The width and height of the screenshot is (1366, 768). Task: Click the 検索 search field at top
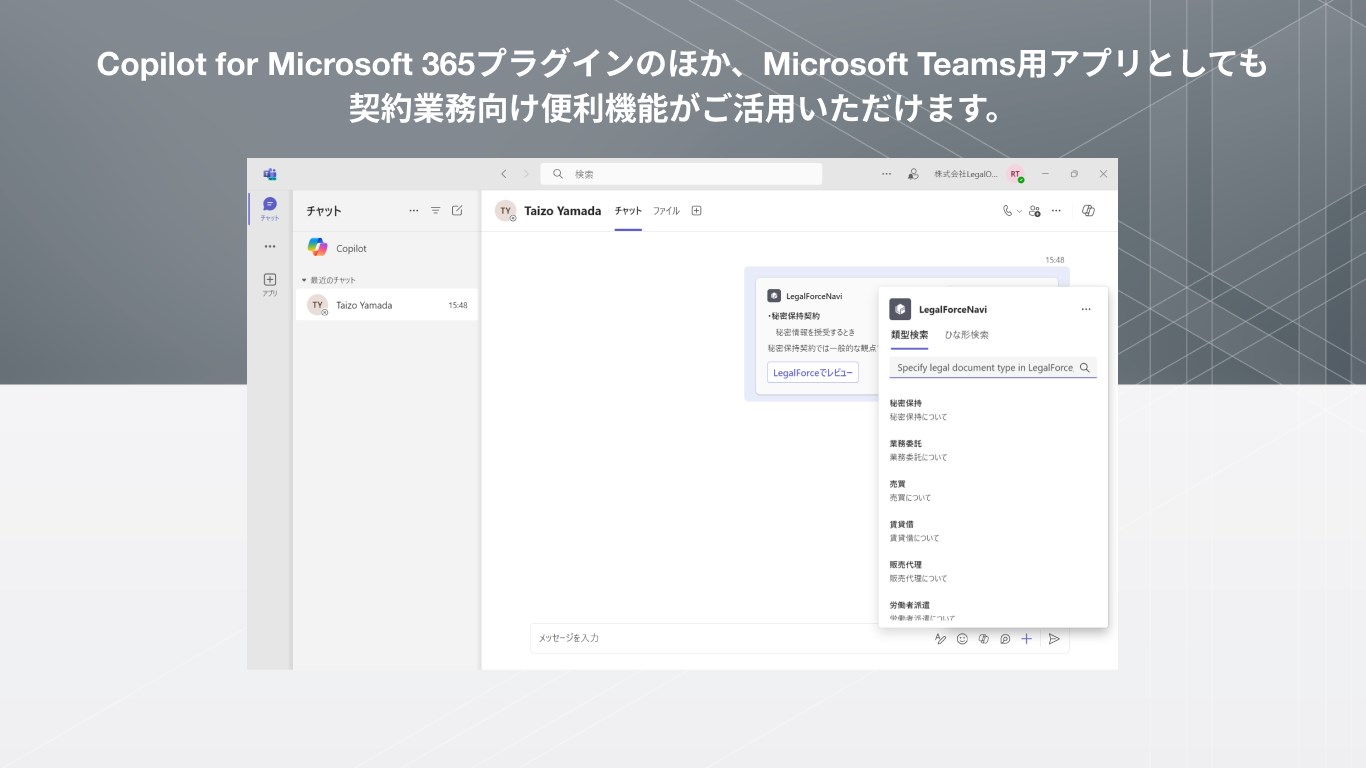pos(681,174)
